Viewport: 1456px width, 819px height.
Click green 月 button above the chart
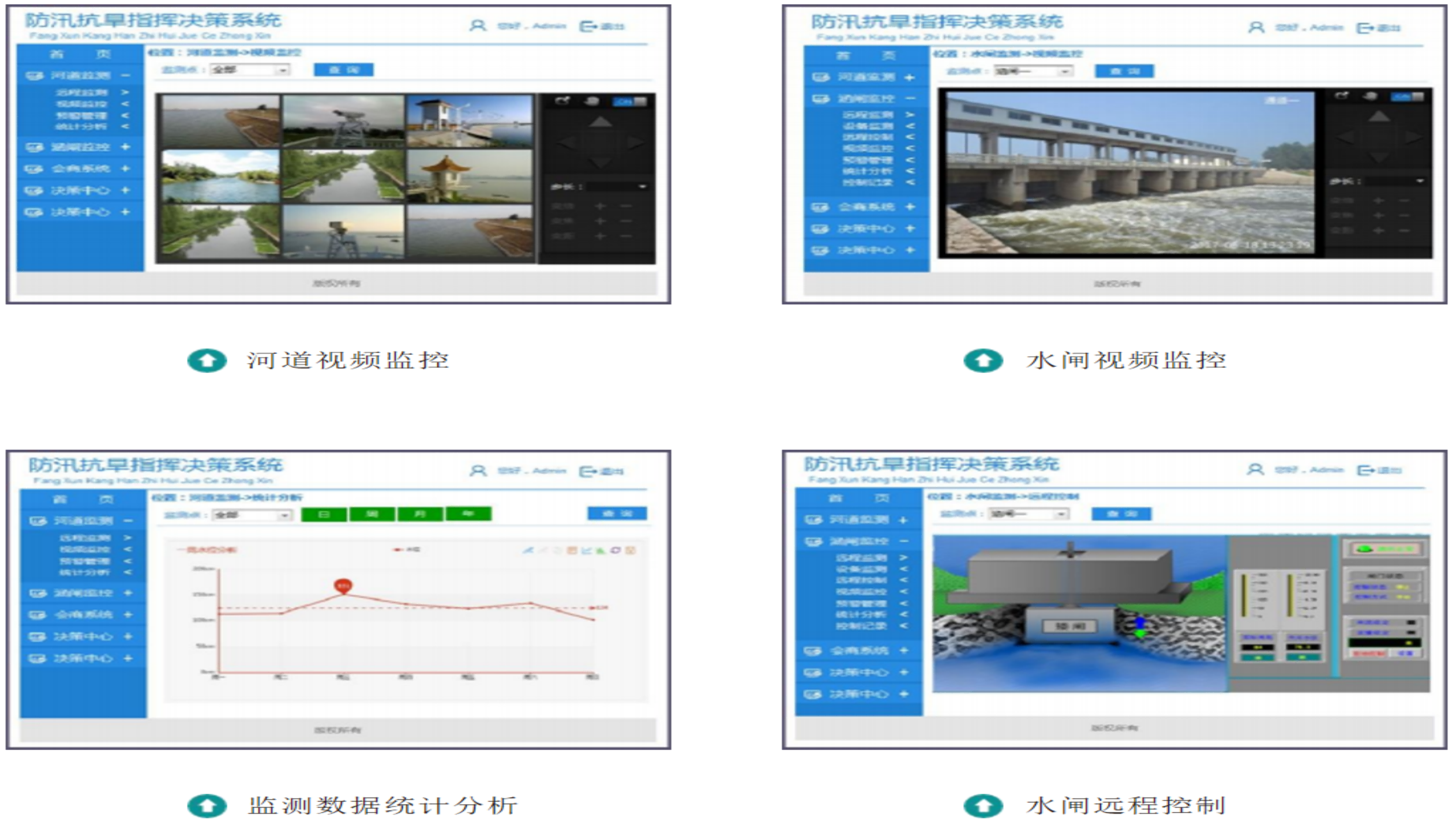point(420,514)
